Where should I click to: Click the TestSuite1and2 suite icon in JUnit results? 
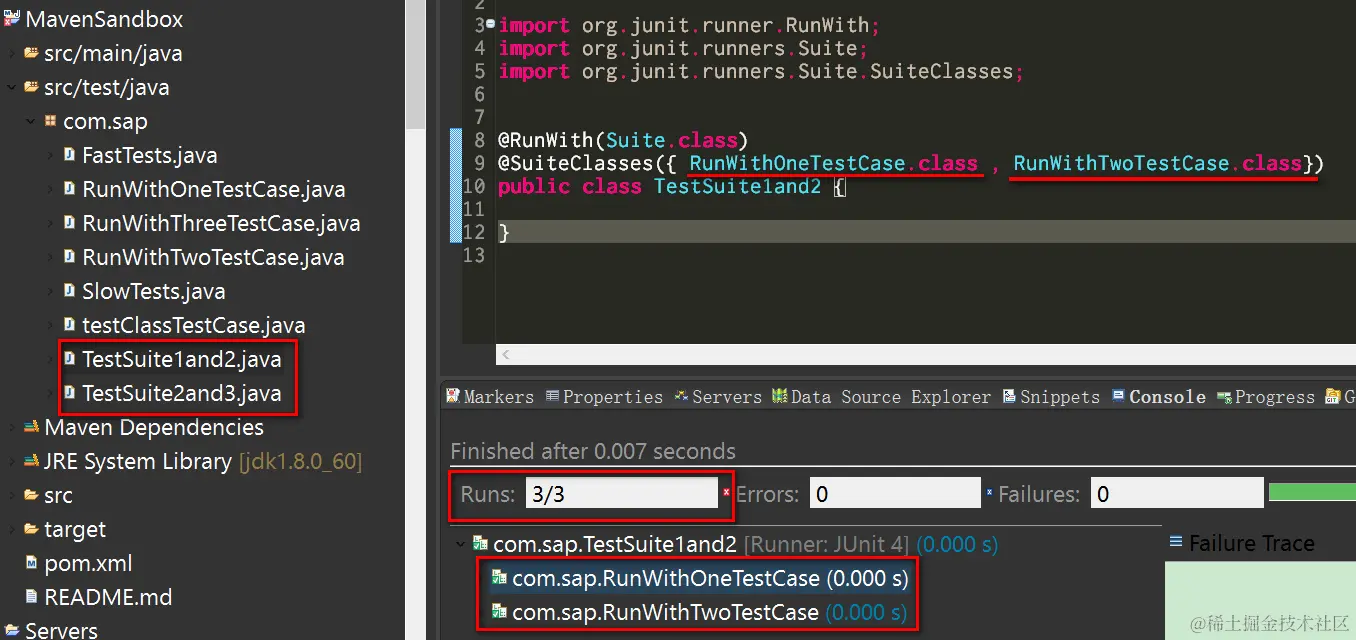pyautogui.click(x=481, y=545)
